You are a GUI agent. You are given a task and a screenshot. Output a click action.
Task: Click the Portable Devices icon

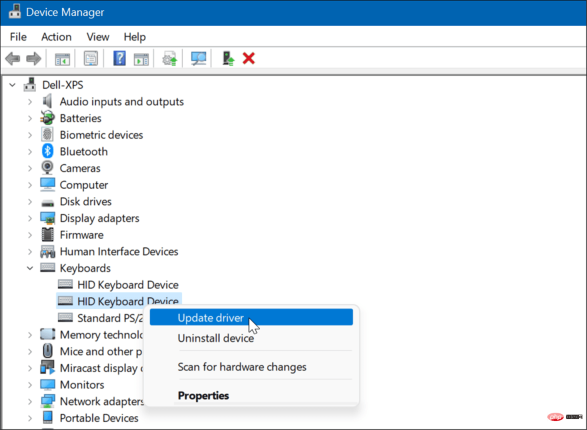coord(48,418)
